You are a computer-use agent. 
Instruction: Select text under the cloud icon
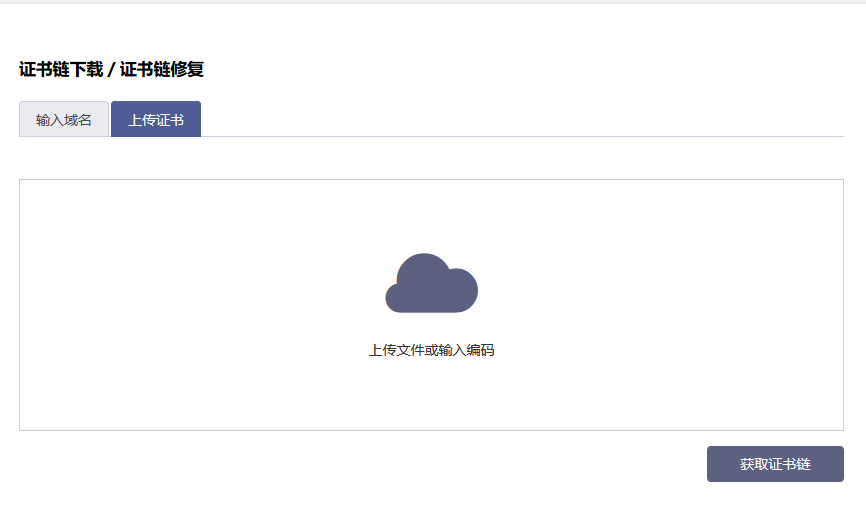(431, 350)
